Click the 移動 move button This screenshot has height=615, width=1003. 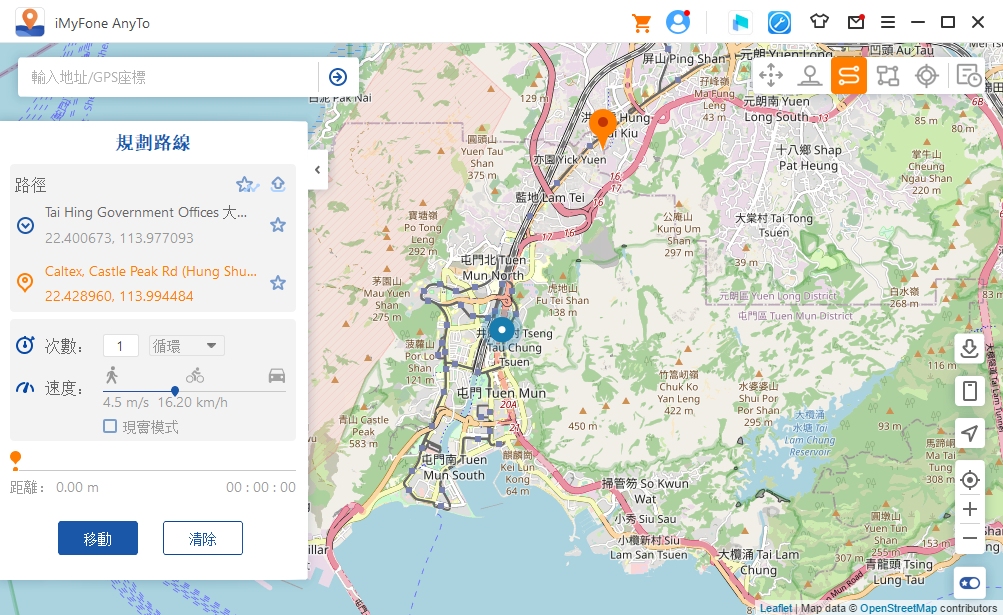pyautogui.click(x=98, y=538)
